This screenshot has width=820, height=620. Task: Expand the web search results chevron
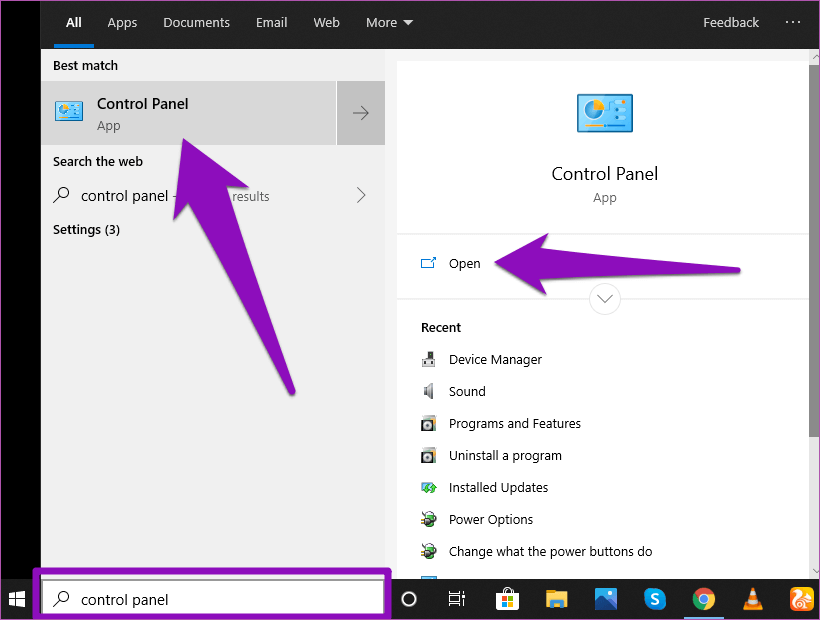[361, 196]
